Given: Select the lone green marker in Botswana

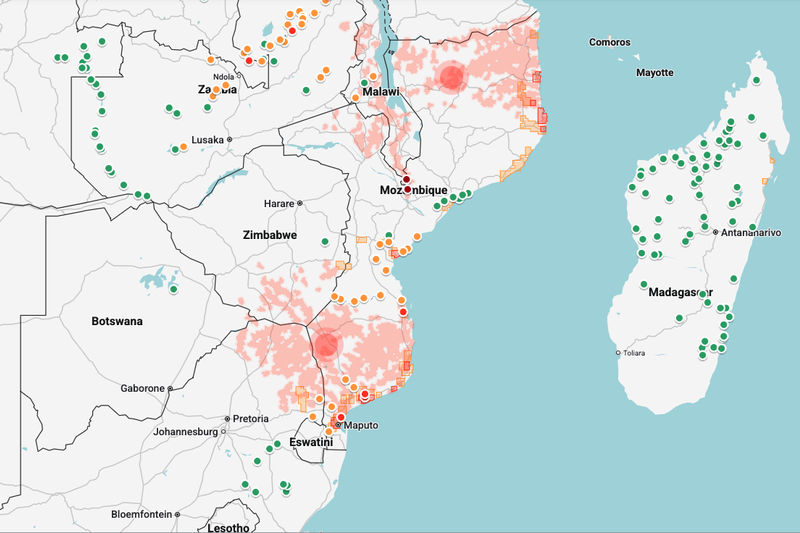Looking at the screenshot, I should tap(174, 290).
